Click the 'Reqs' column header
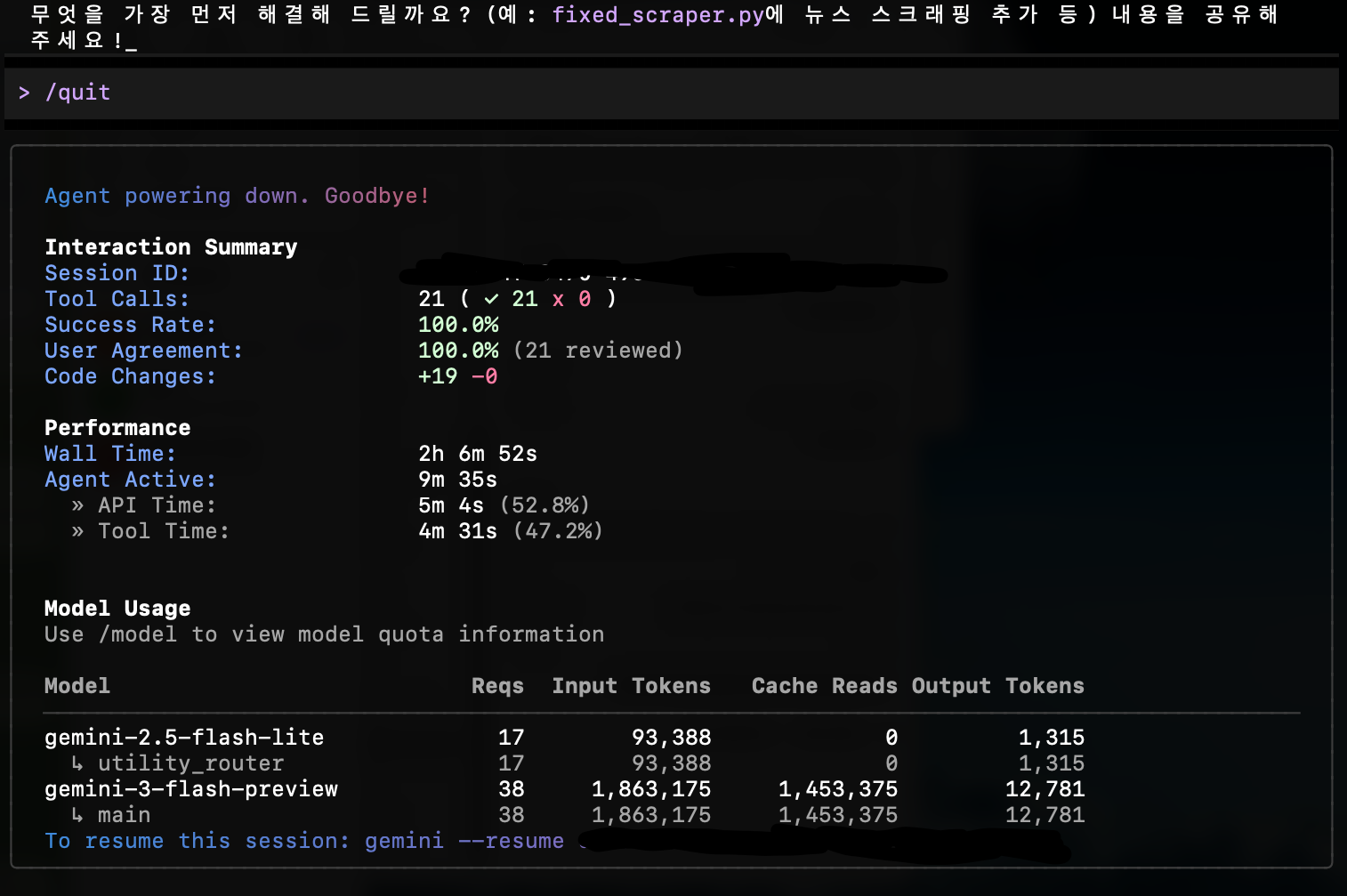The width and height of the screenshot is (1347, 896). [x=498, y=686]
